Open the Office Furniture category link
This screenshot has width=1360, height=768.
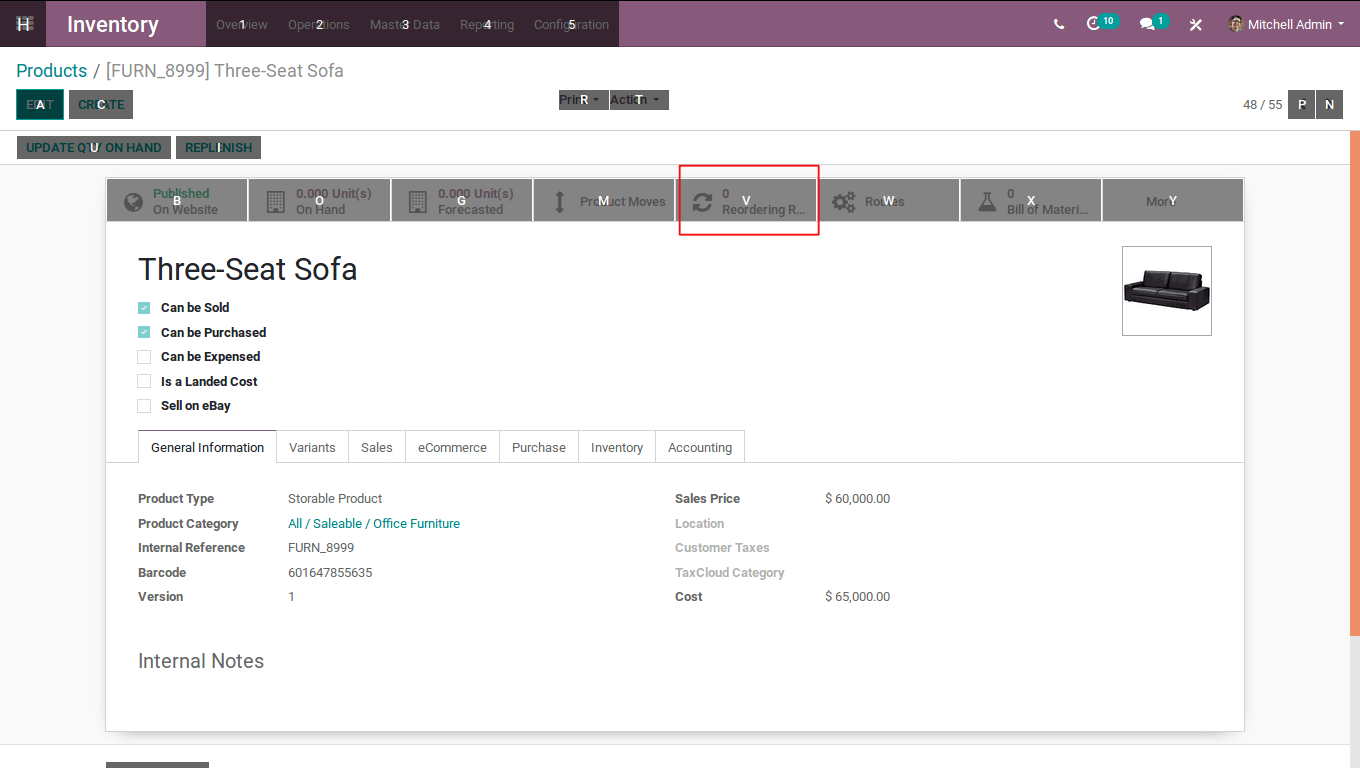pos(374,523)
